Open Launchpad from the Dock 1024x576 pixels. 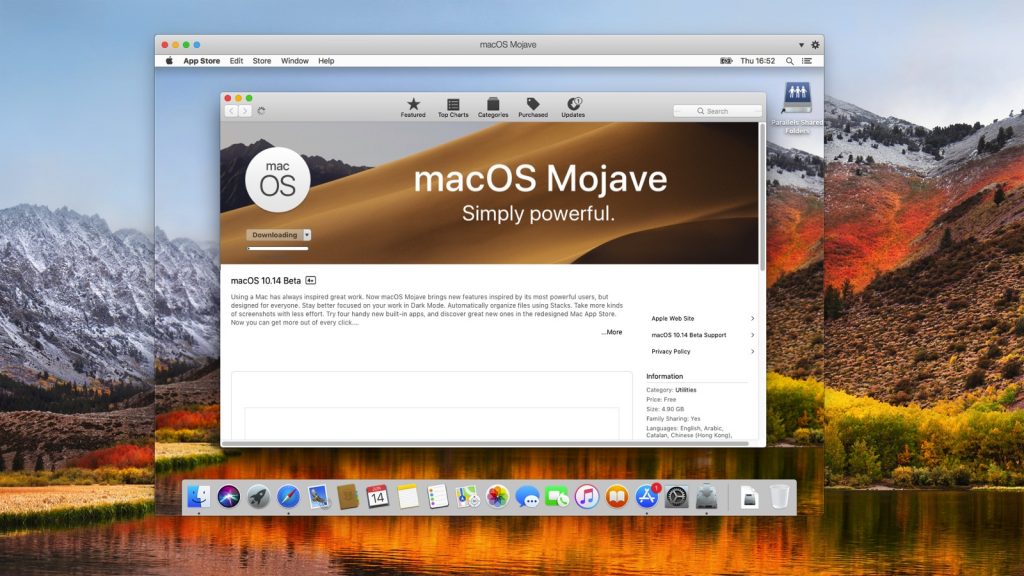pos(258,497)
